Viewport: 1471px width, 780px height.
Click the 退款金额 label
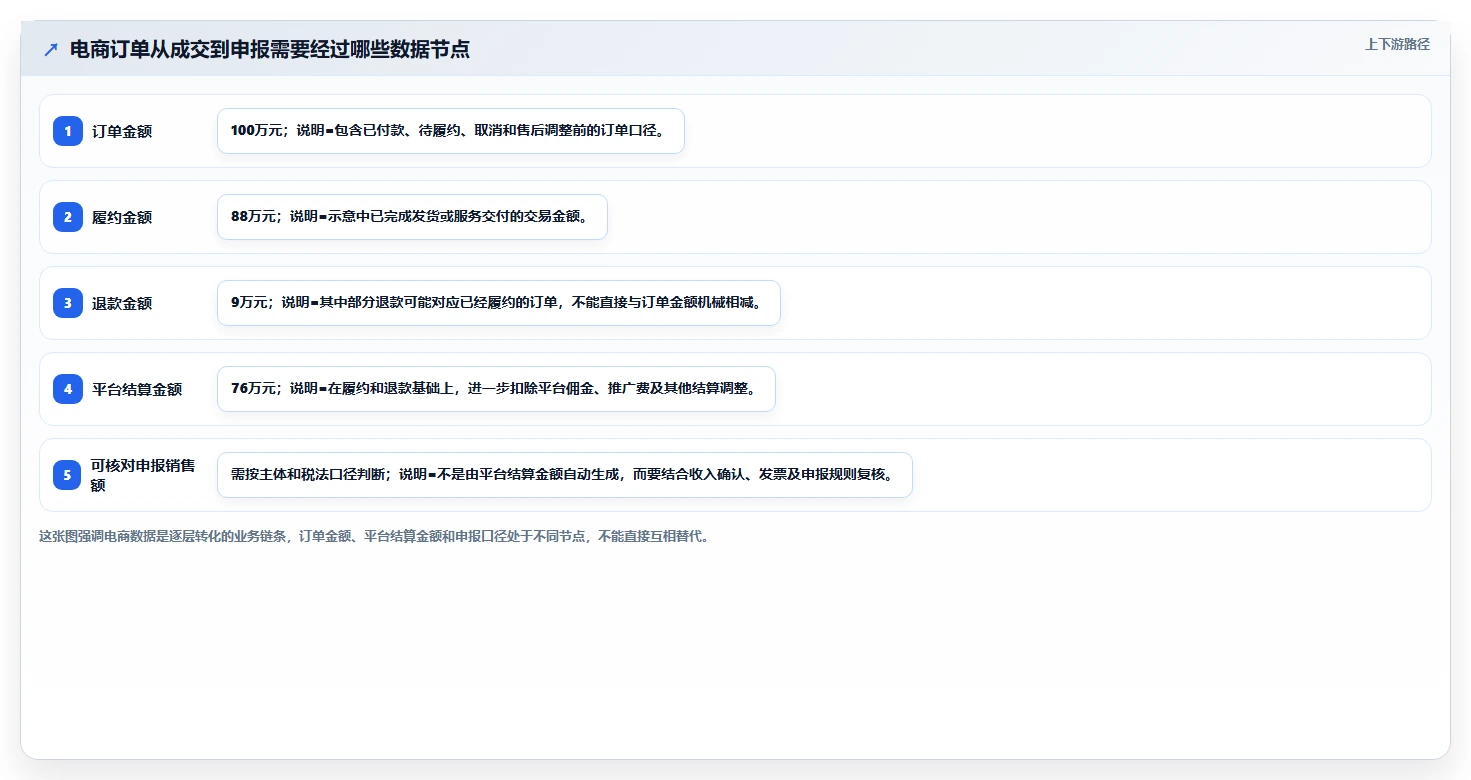[x=122, y=303]
